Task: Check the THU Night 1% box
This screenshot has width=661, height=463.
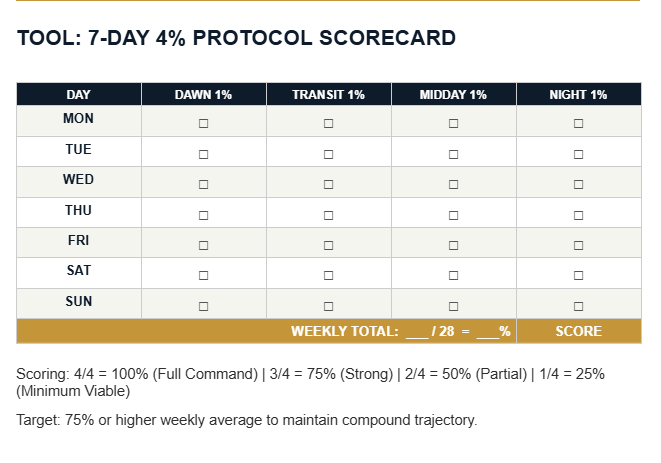Action: pos(578,215)
